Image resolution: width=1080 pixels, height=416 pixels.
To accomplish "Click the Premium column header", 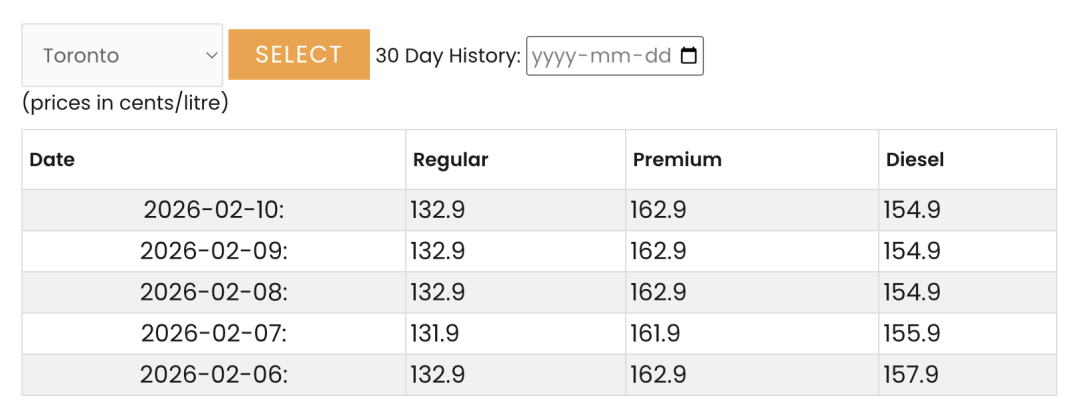I will [677, 159].
